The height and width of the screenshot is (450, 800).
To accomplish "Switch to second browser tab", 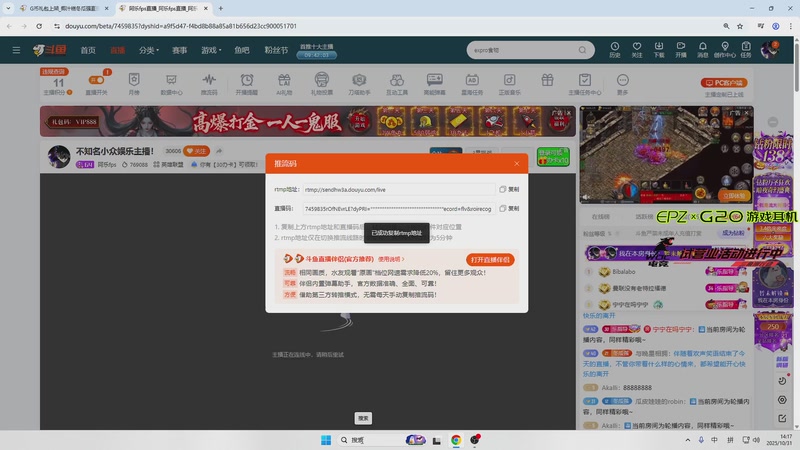I will pos(163,8).
